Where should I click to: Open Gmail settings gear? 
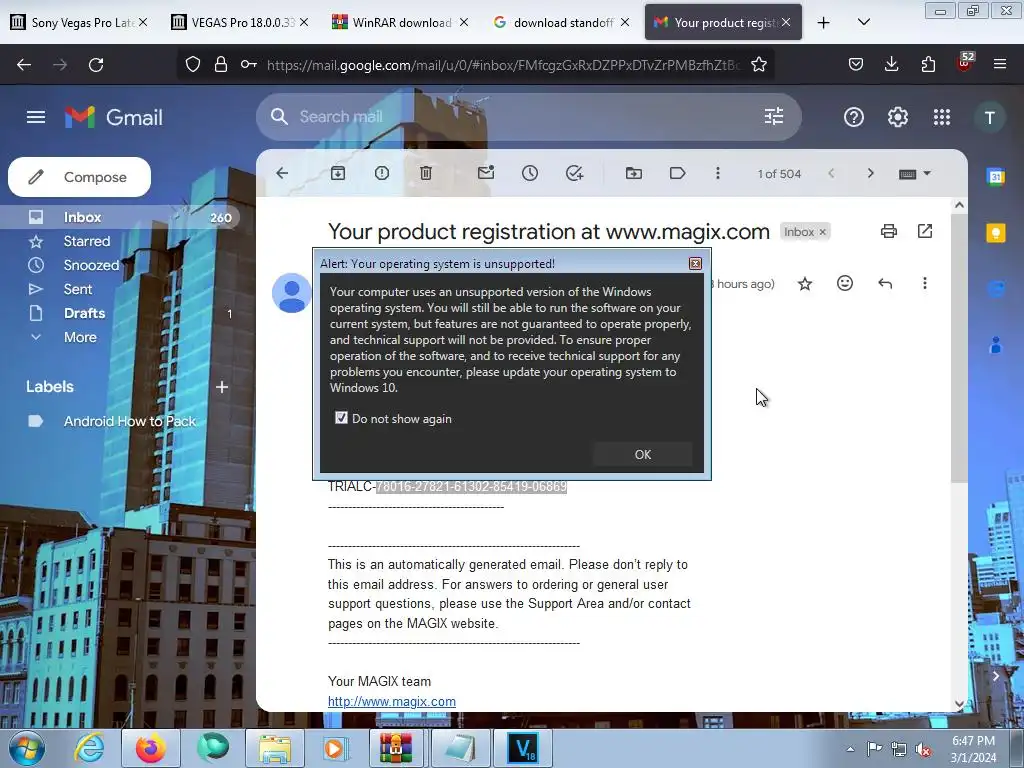pyautogui.click(x=897, y=117)
